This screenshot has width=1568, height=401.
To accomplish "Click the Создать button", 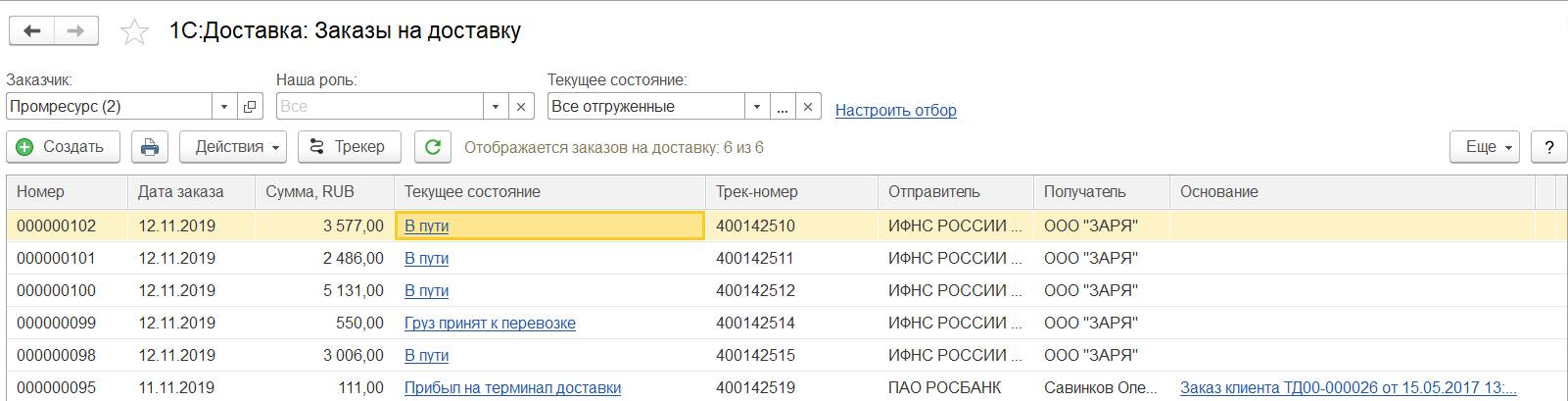I will 63,147.
